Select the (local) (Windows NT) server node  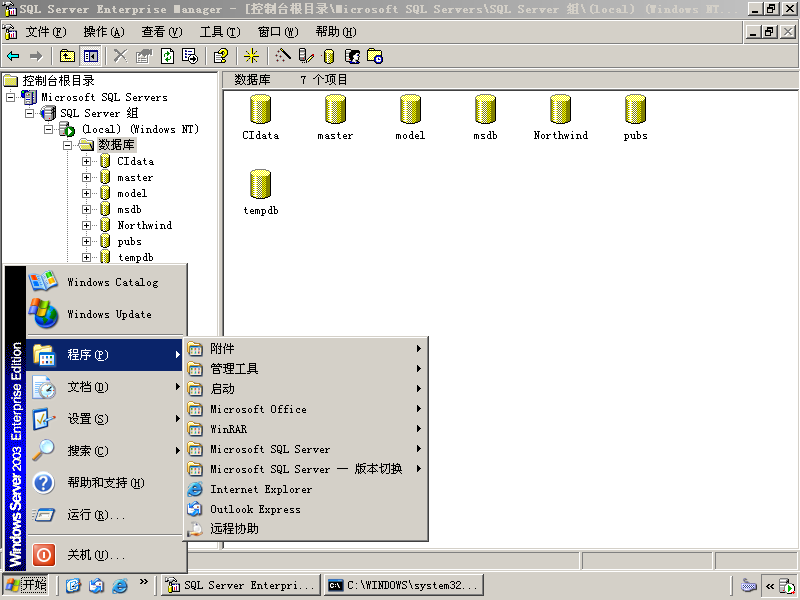pyautogui.click(x=140, y=129)
